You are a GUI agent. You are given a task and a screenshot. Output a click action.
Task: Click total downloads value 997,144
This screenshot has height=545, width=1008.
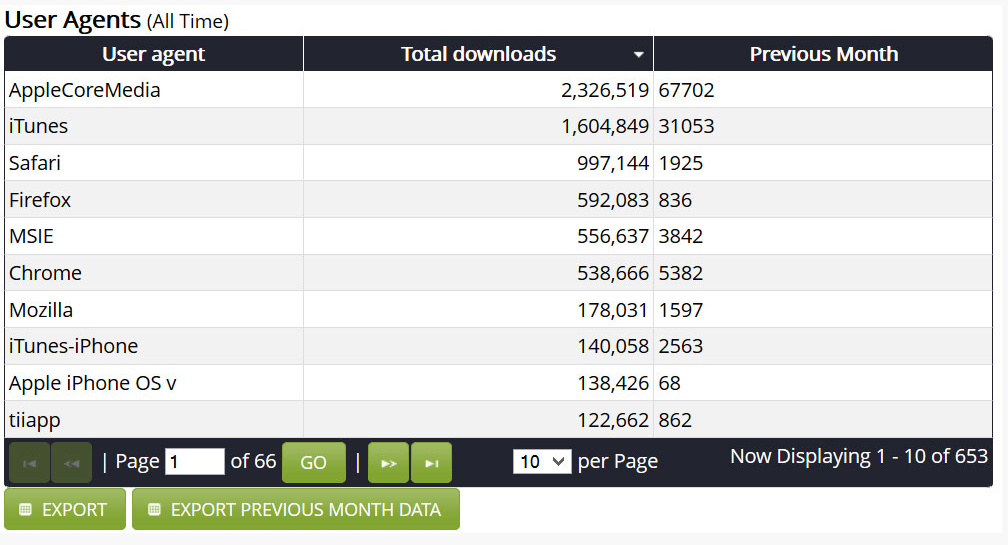pos(613,163)
